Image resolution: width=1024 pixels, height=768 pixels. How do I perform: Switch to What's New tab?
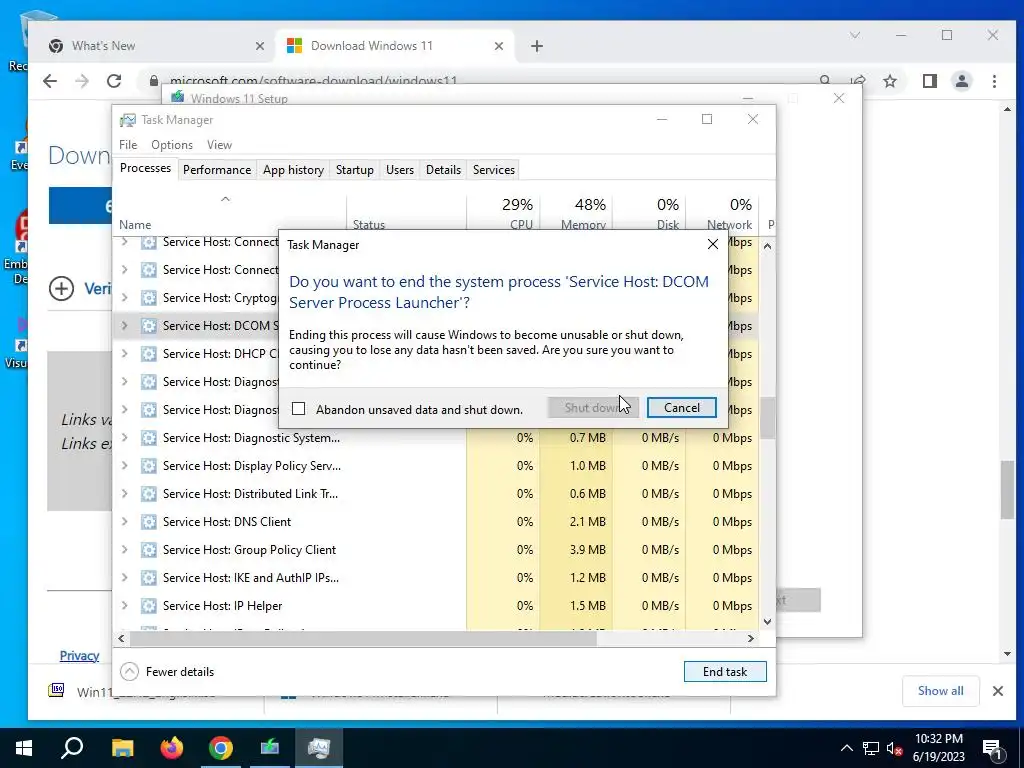[157, 46]
